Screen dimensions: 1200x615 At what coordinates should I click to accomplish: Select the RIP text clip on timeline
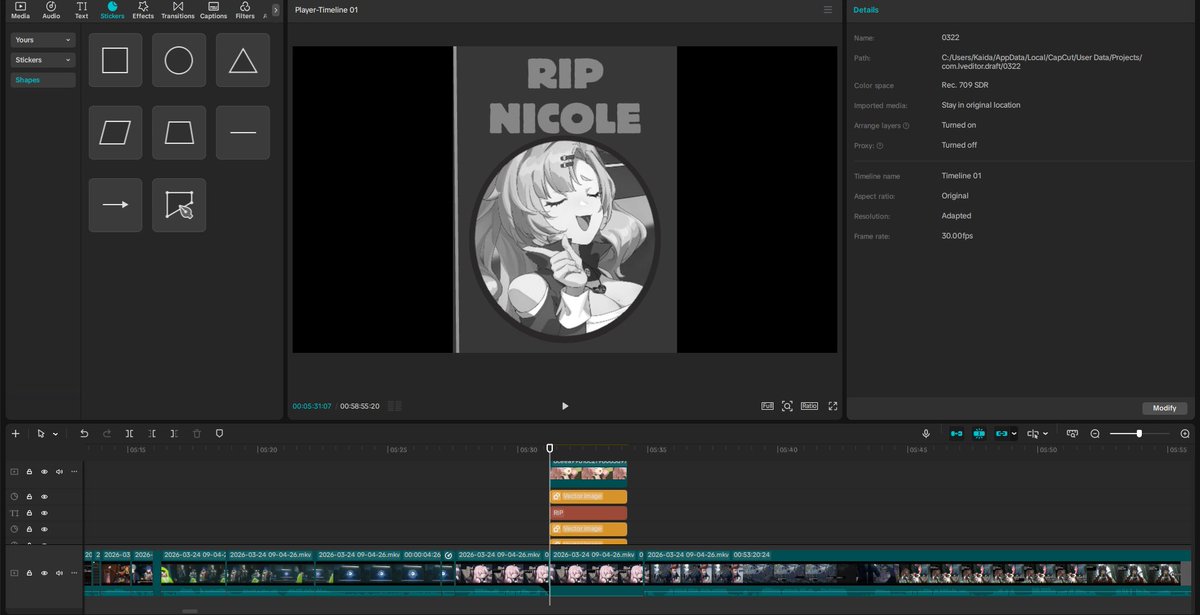[x=588, y=512]
